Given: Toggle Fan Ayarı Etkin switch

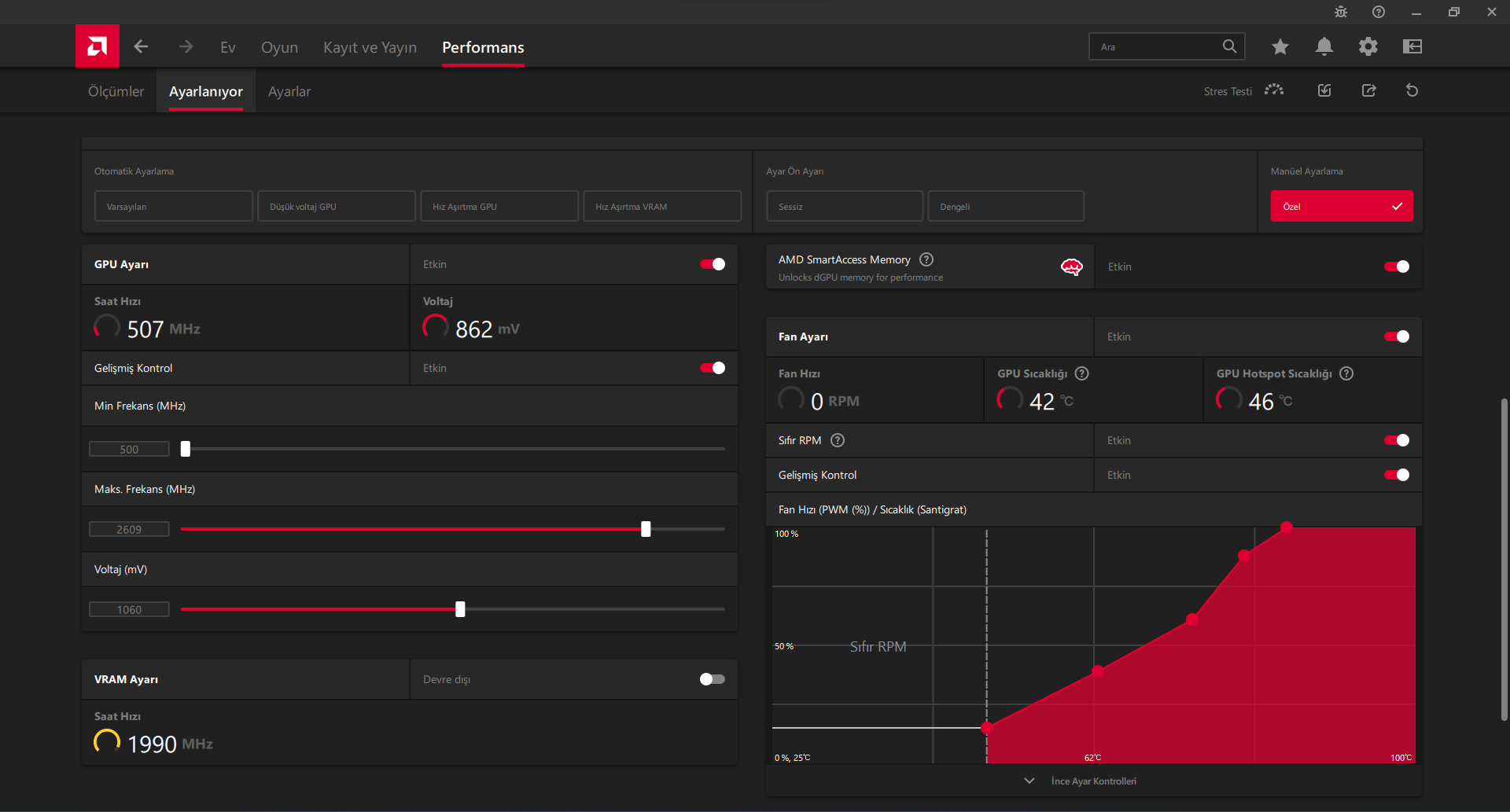Looking at the screenshot, I should click(x=1397, y=336).
